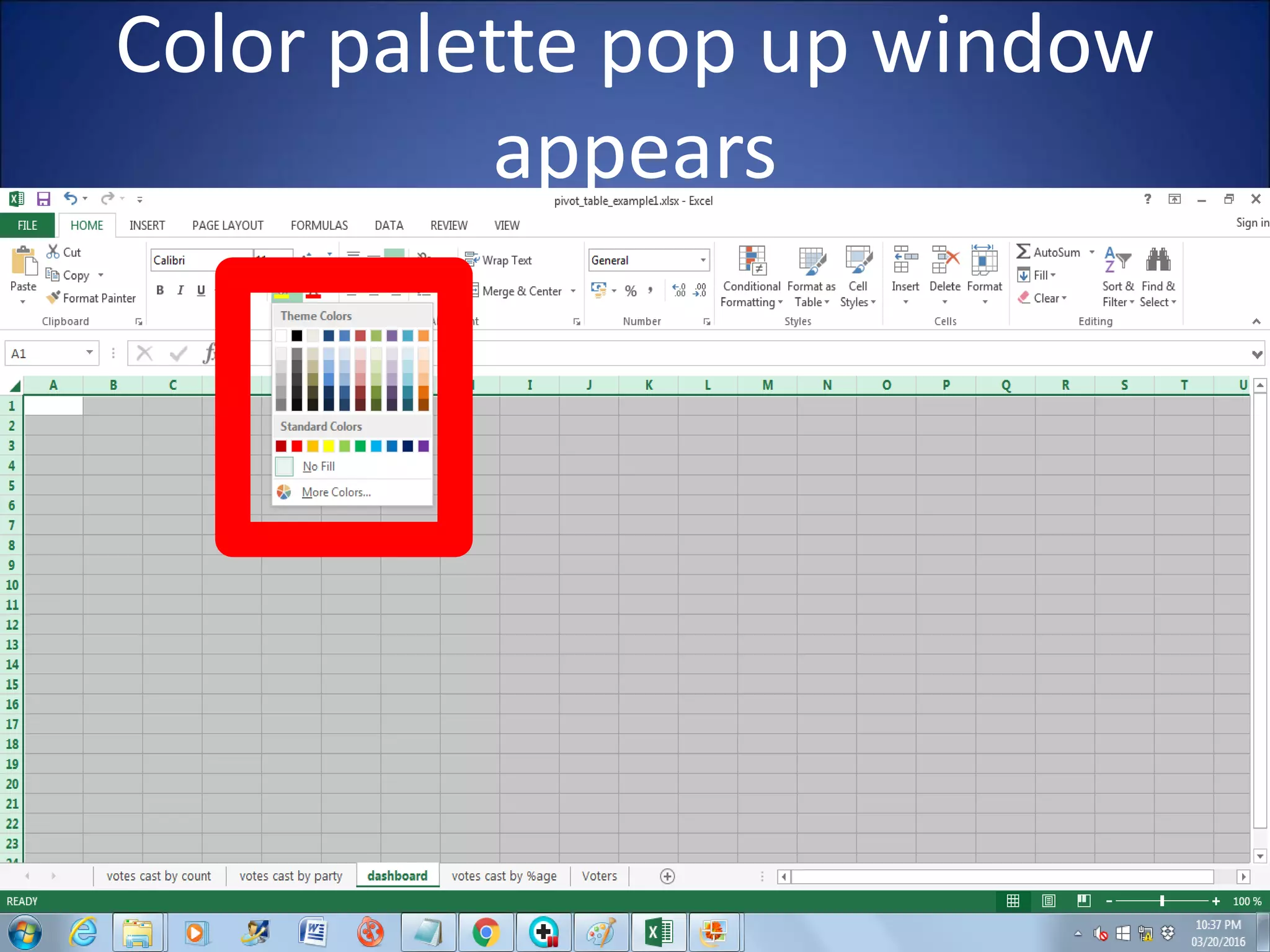Click No Fill in color palette

352,466
